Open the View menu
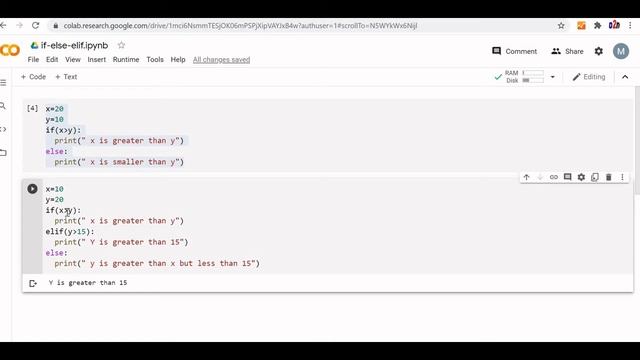 pos(73,60)
